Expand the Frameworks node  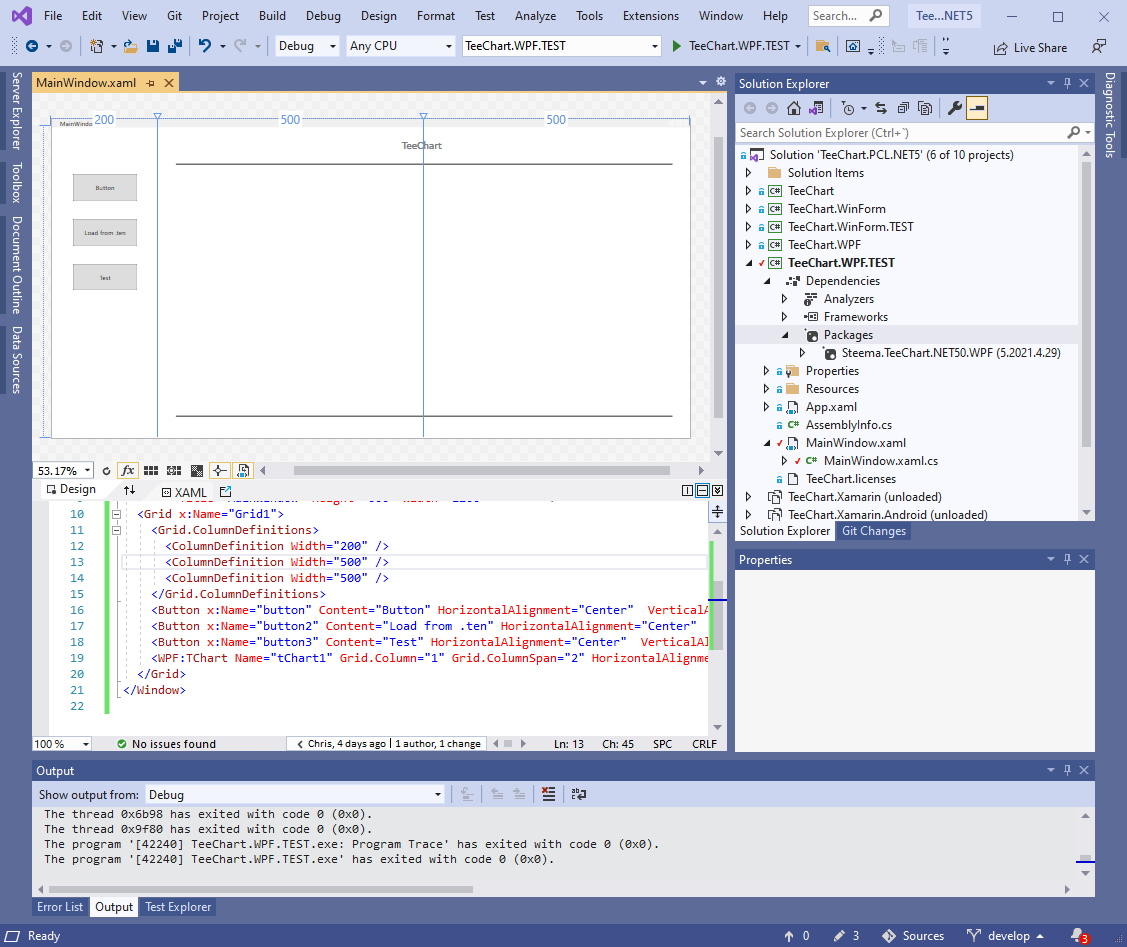(x=784, y=317)
